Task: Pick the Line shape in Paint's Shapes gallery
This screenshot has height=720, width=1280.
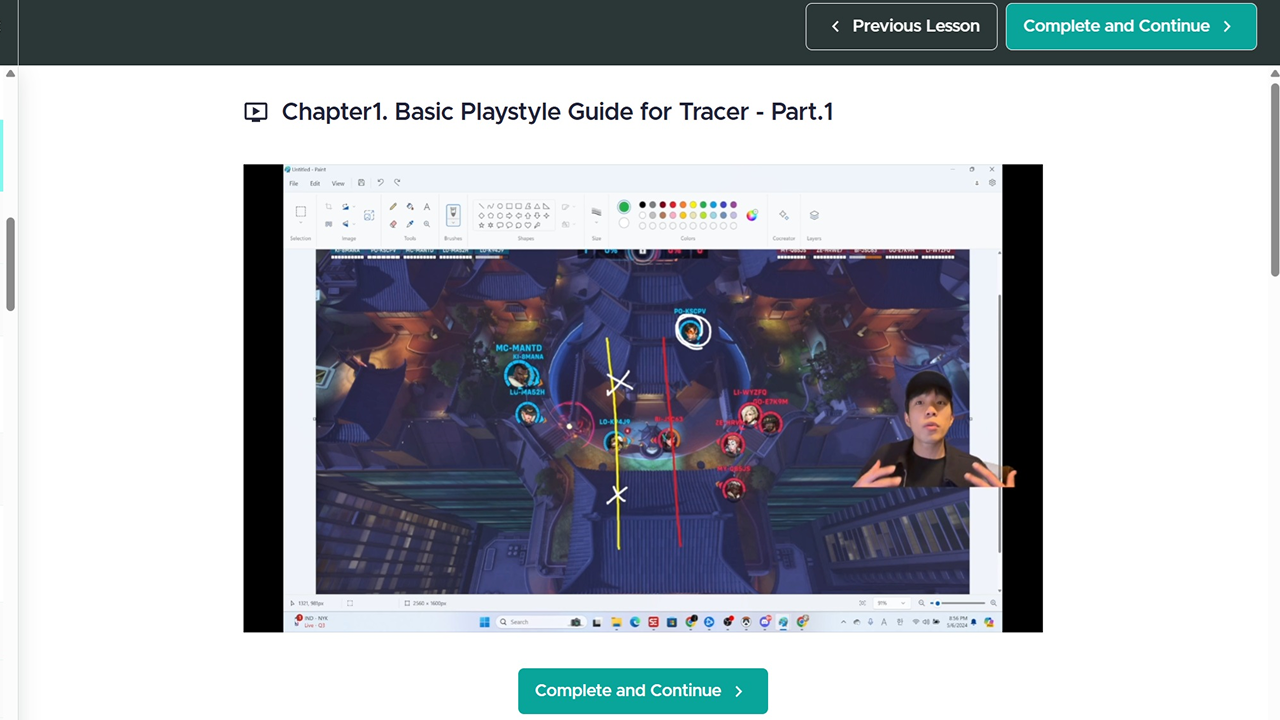Action: [x=482, y=206]
